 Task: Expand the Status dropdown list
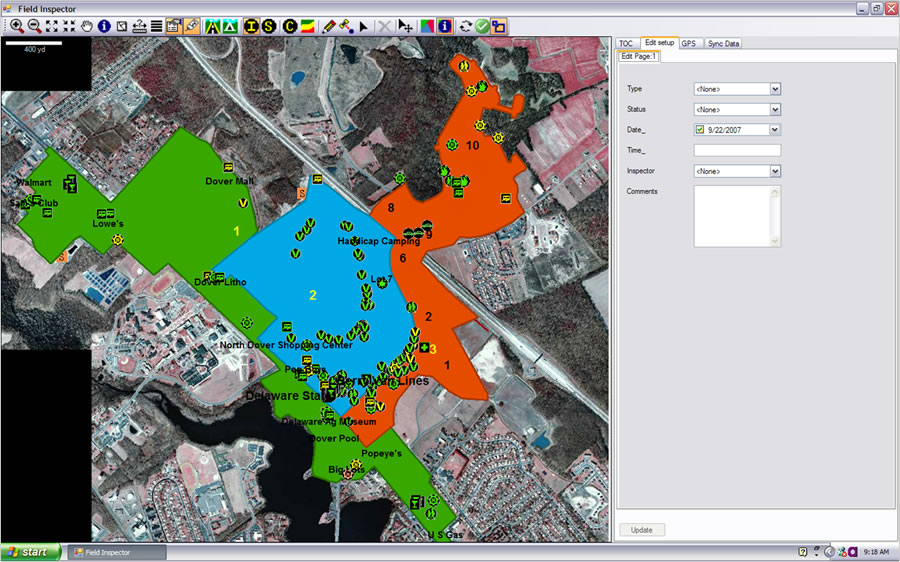[x=775, y=109]
